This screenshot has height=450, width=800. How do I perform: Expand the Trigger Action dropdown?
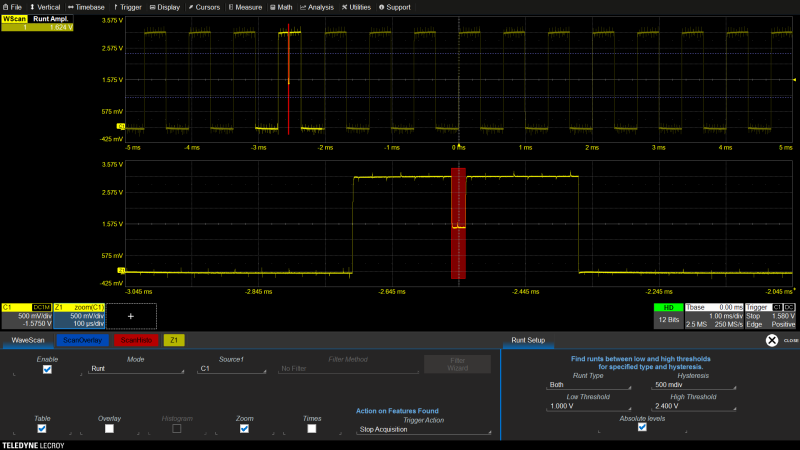click(424, 430)
